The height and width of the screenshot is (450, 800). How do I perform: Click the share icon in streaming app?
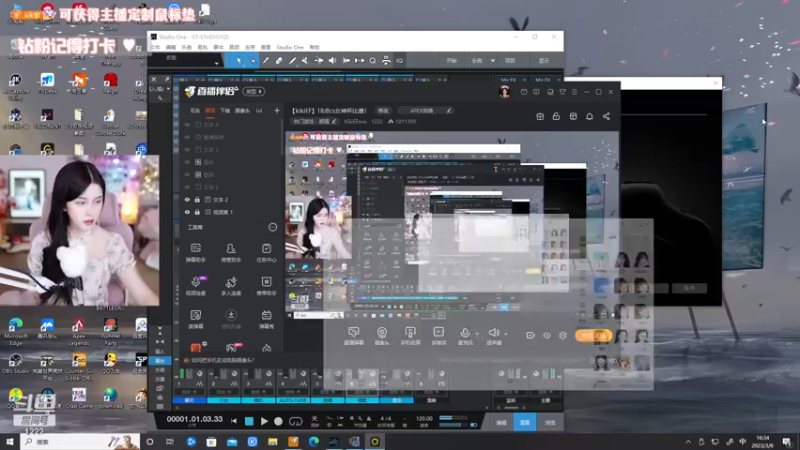(x=606, y=116)
